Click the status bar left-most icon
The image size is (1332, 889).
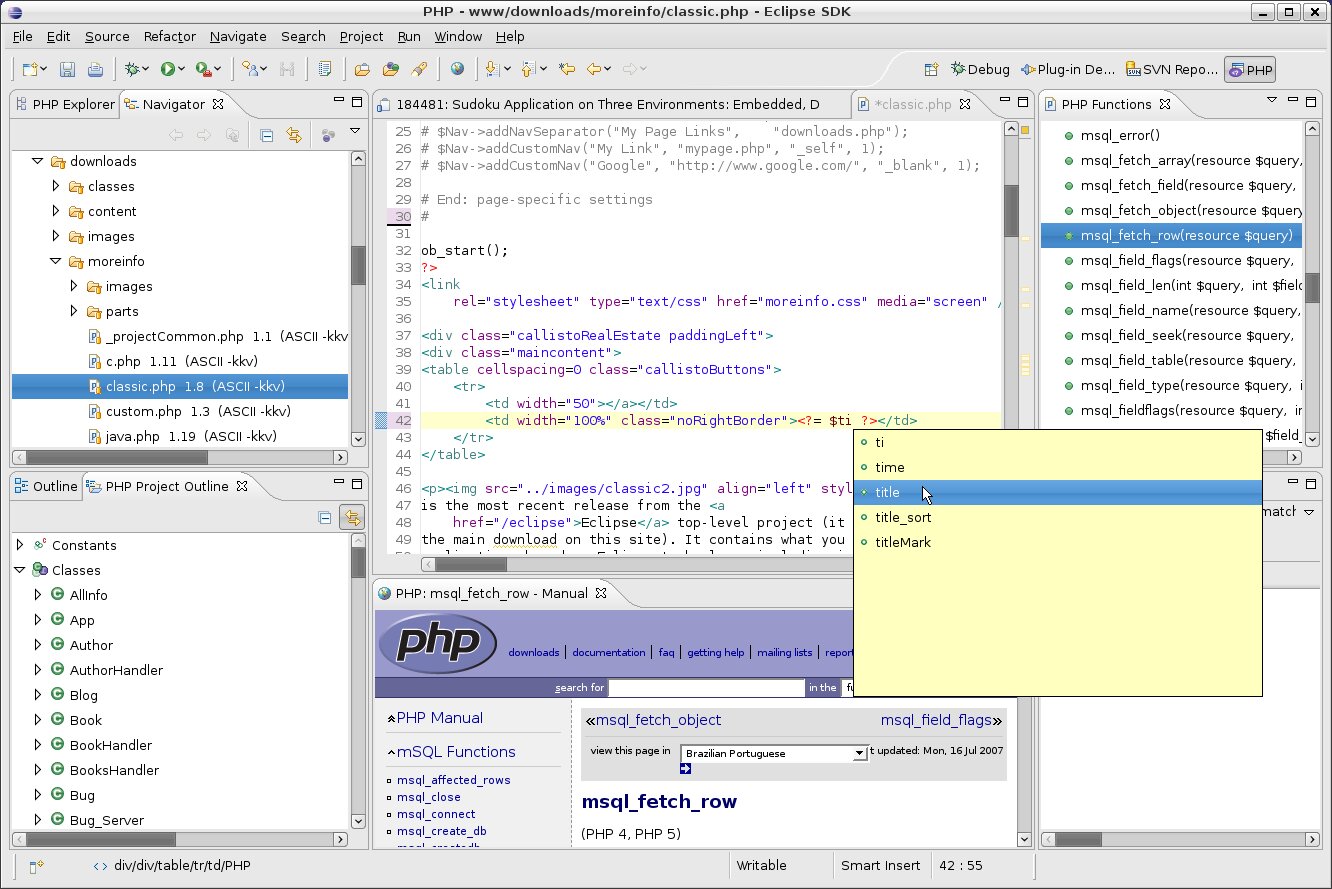click(x=36, y=866)
